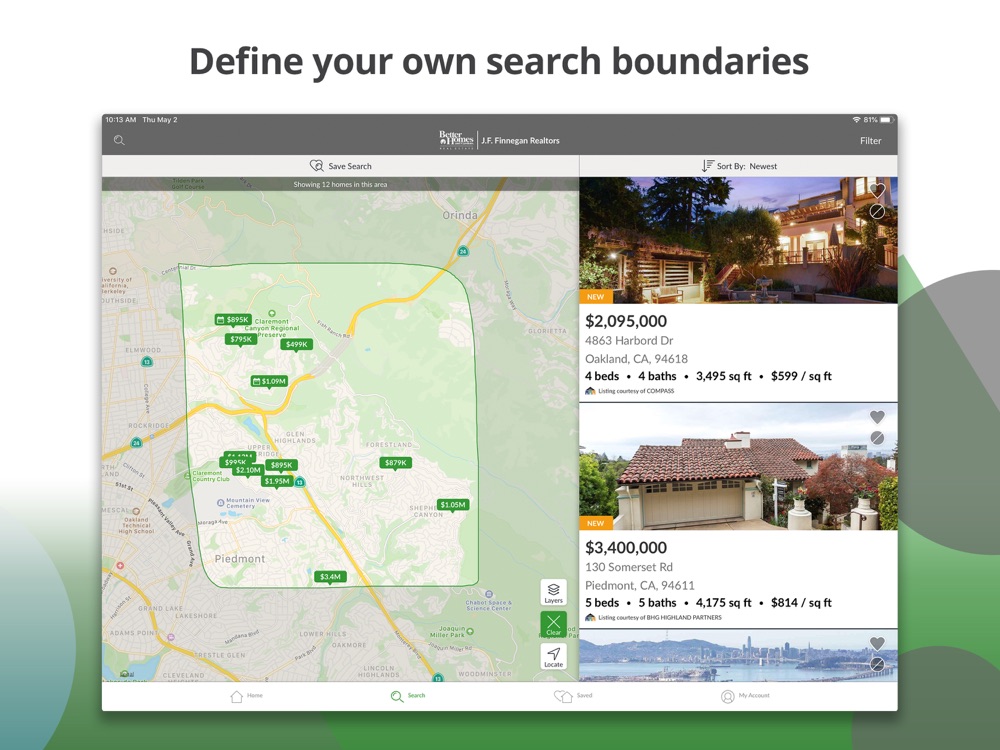Viewport: 1000px width, 750px height.
Task: Open the 130 Somerset Rd listing photo
Action: click(x=738, y=466)
